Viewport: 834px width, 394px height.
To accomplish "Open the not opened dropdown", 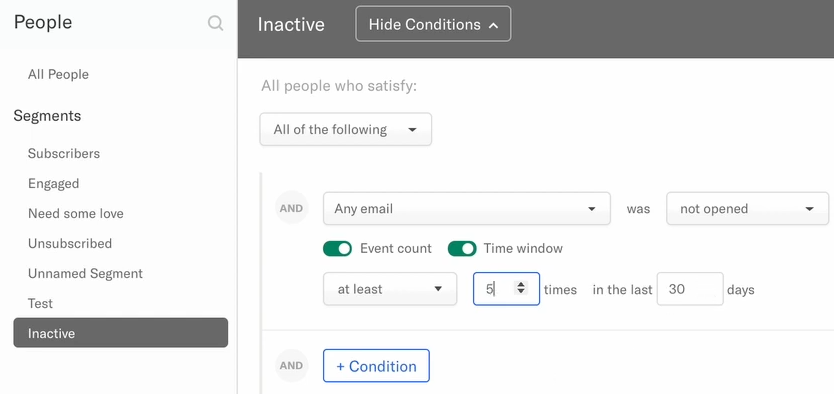I will tap(747, 208).
